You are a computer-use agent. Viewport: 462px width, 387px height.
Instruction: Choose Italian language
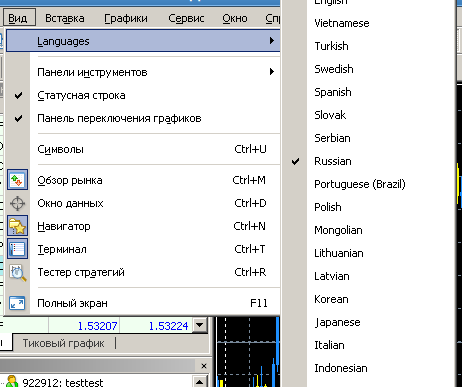coord(329,345)
